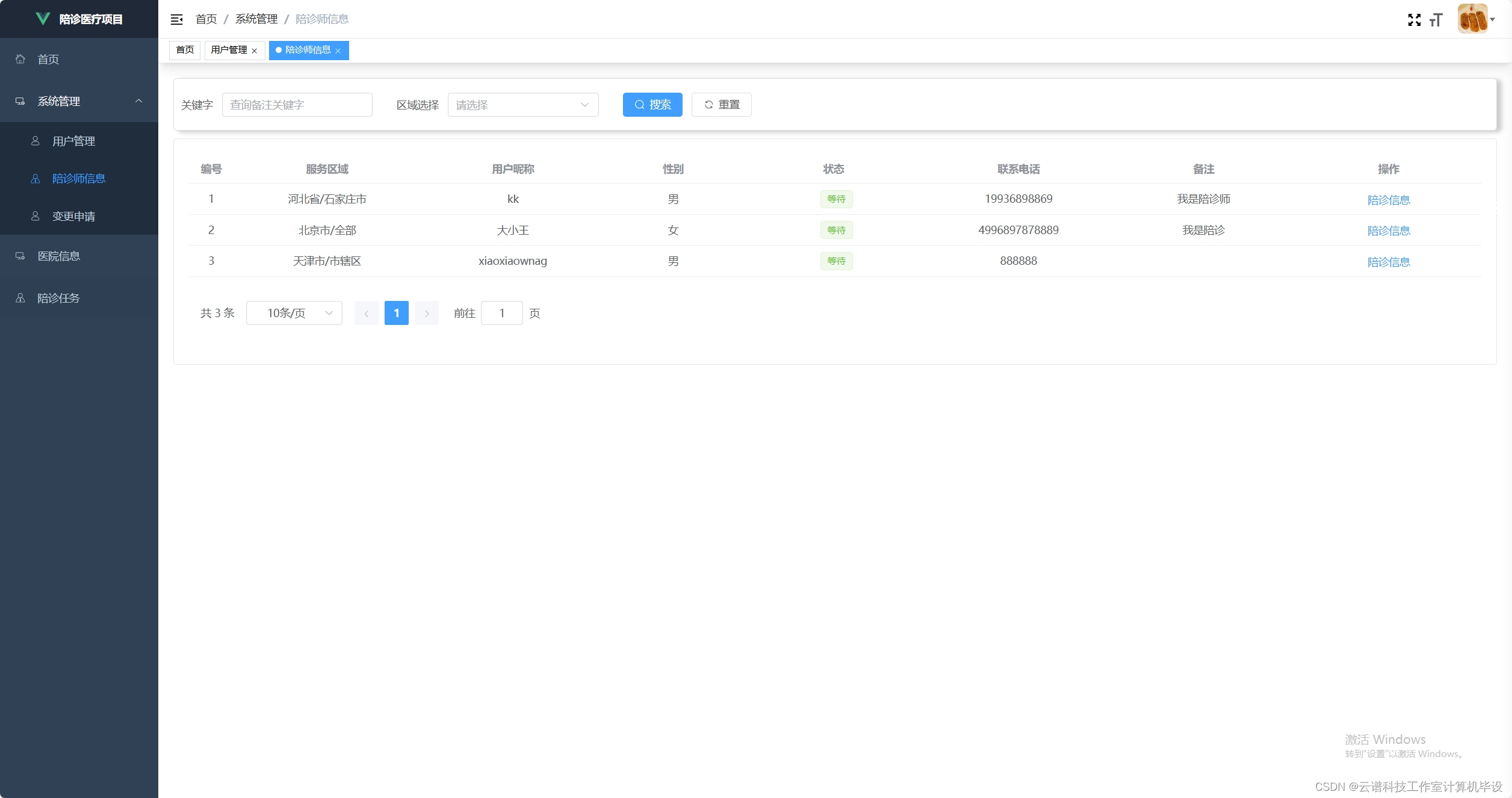Screen dimensions: 1512x798
Task: Click the Vue logo in sidebar header
Action: click(43, 19)
